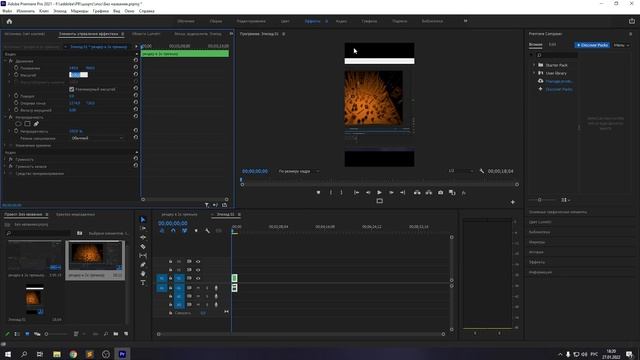Open the Клип menu
Viewport: 640px width, 360px height.
point(44,11)
